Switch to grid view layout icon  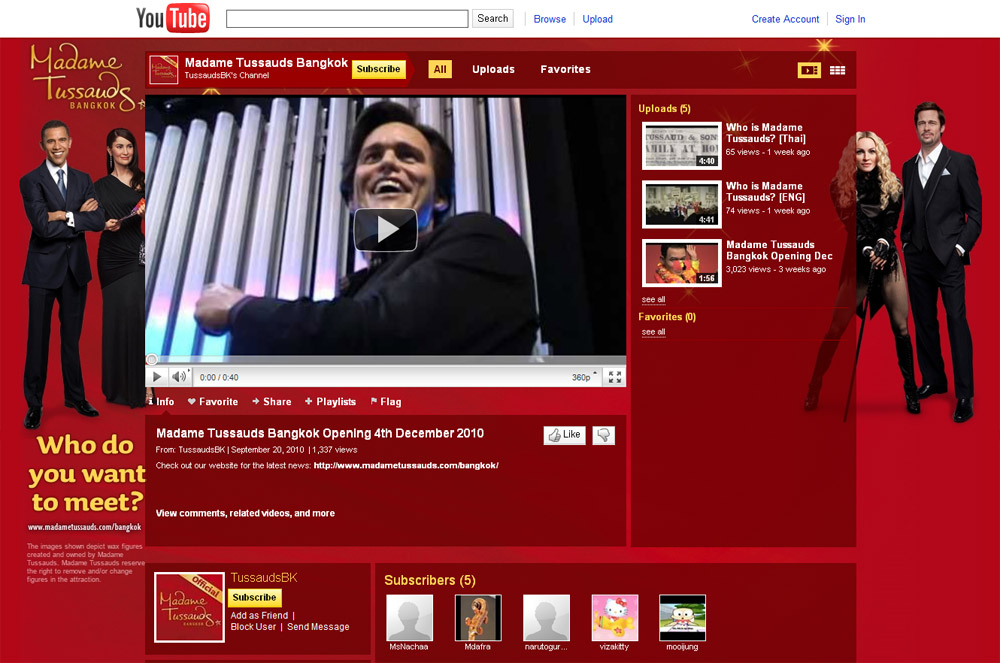pos(837,70)
